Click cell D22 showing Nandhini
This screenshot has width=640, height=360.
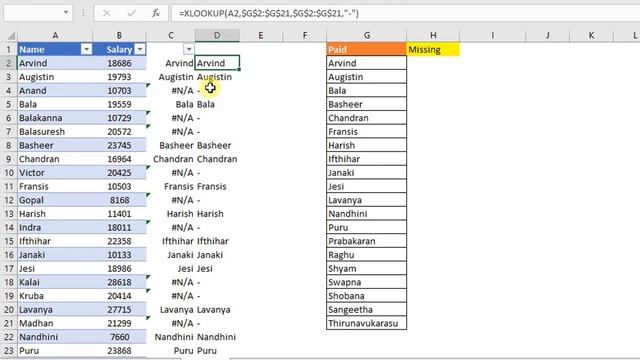[217, 337]
